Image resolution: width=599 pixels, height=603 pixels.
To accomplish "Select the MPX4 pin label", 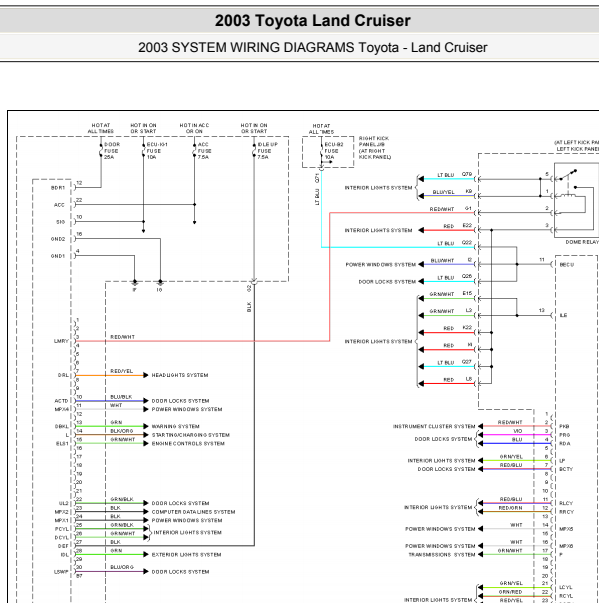I will (x=62, y=409).
